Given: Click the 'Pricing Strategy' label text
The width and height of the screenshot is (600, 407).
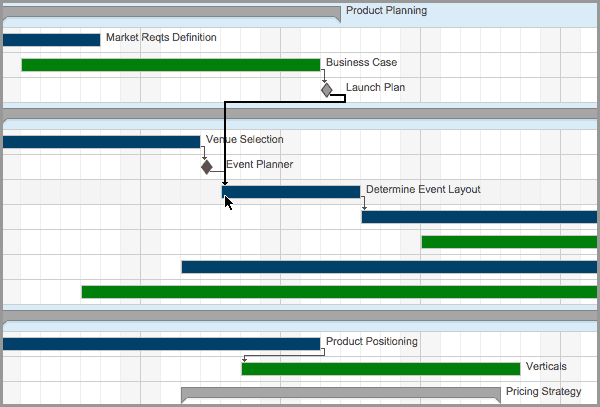Looking at the screenshot, I should click(543, 391).
